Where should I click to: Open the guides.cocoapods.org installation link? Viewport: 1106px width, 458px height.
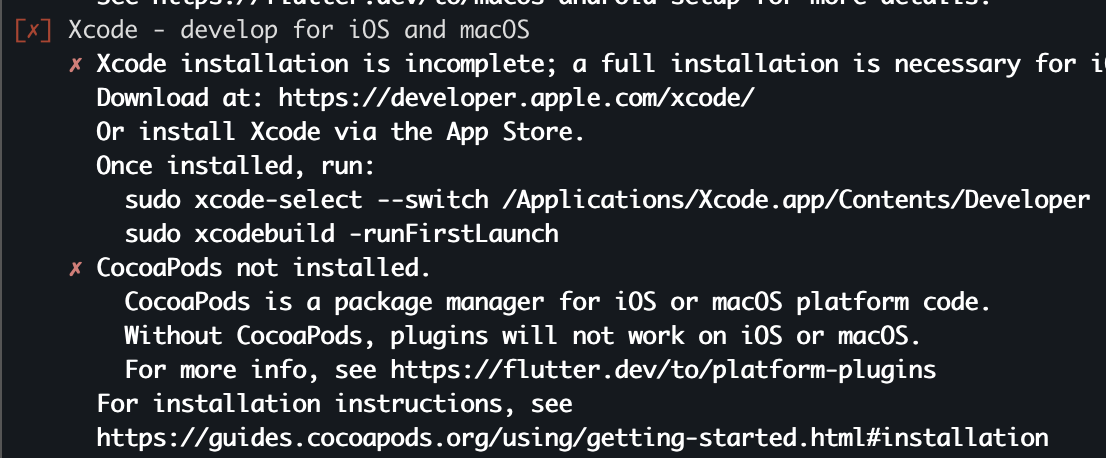(x=572, y=438)
